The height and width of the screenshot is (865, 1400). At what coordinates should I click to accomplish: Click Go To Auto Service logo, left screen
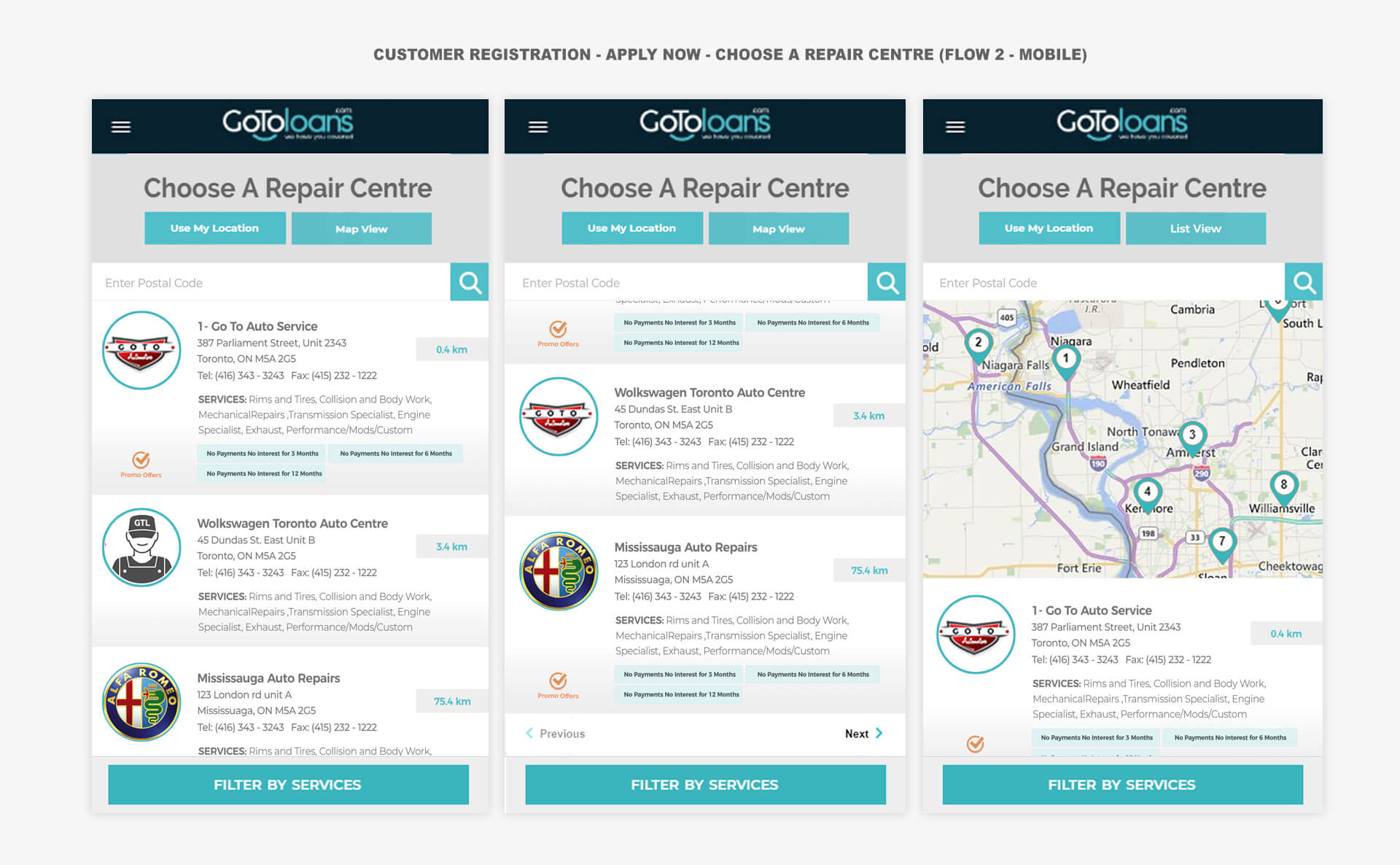tap(141, 351)
